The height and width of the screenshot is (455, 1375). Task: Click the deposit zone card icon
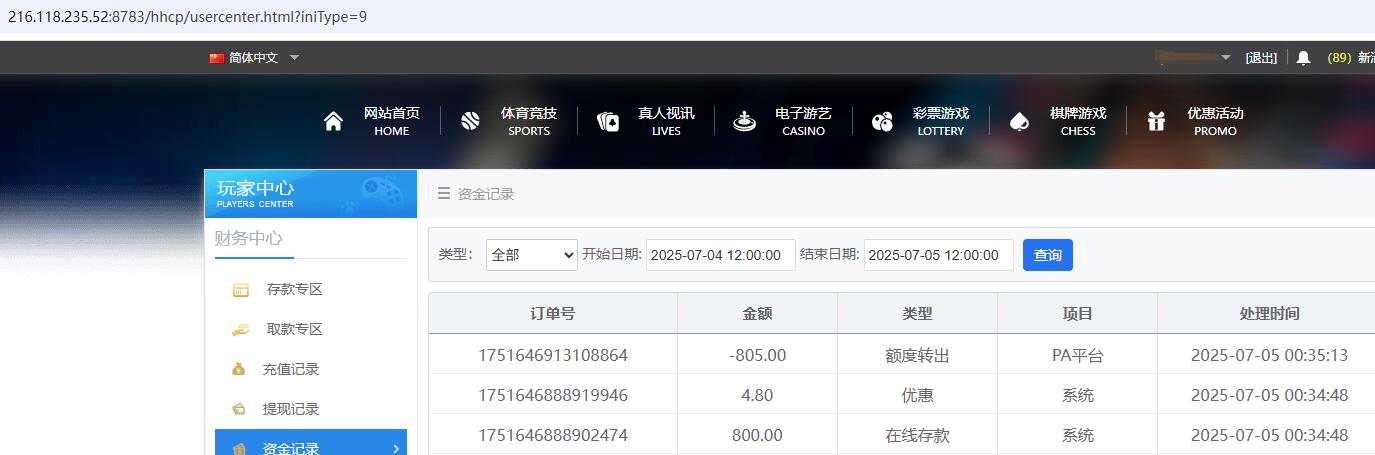240,290
